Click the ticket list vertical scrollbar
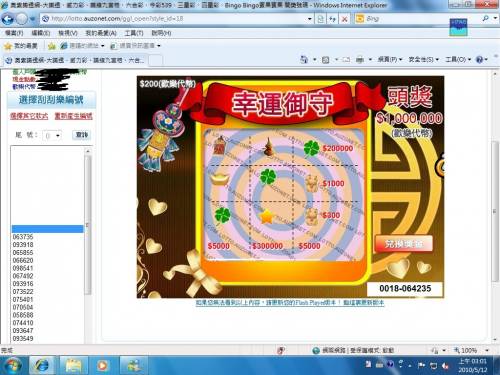 pyautogui.click(x=88, y=223)
